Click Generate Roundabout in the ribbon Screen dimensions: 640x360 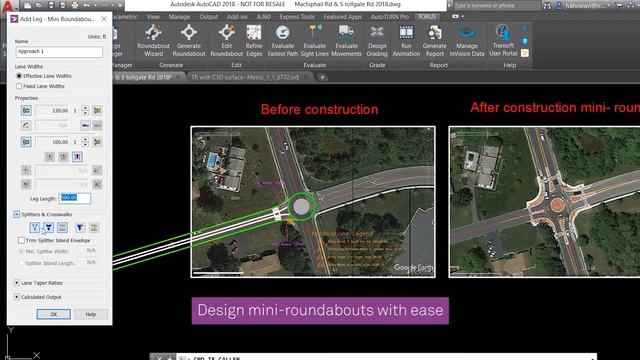coord(189,40)
